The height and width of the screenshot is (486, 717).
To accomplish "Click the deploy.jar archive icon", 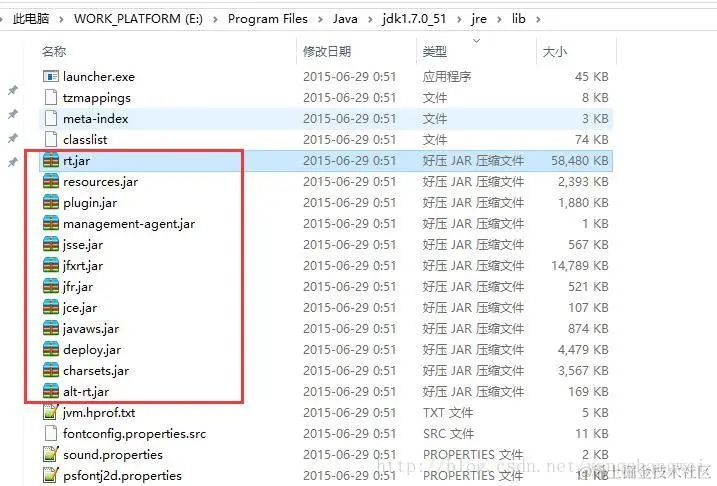I will 51,350.
